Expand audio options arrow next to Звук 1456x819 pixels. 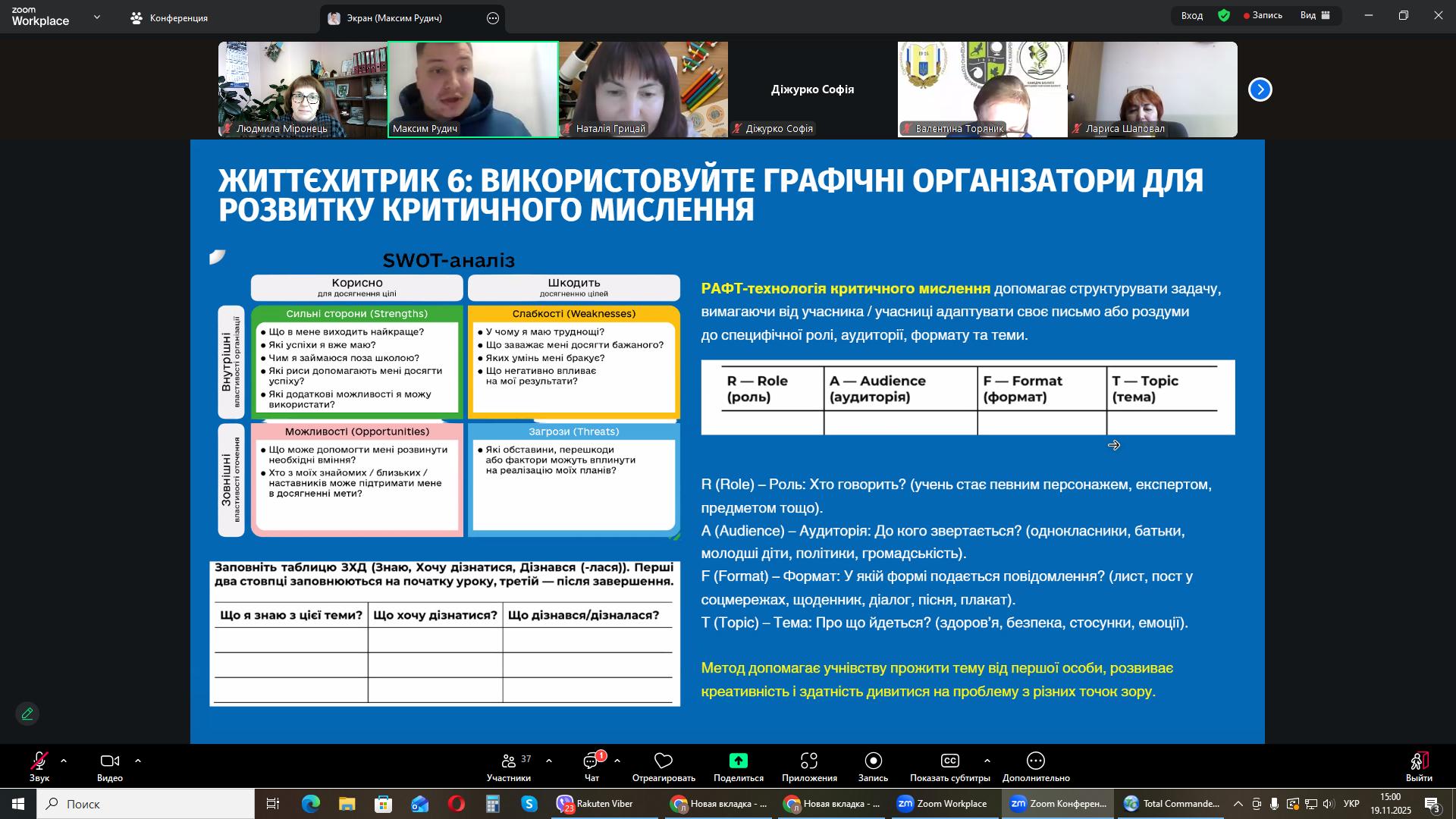[64, 761]
